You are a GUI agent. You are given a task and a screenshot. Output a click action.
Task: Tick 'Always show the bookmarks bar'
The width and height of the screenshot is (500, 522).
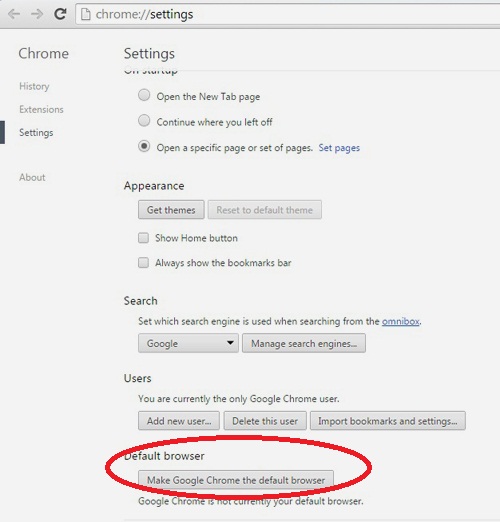tap(144, 263)
